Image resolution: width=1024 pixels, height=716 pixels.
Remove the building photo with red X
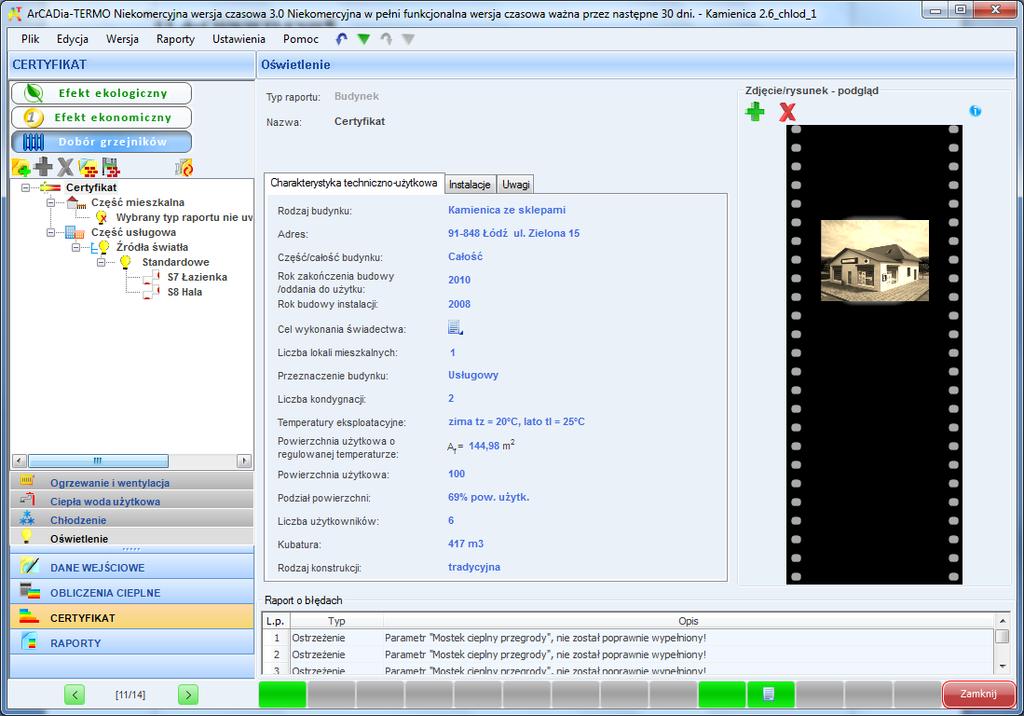pyautogui.click(x=788, y=112)
